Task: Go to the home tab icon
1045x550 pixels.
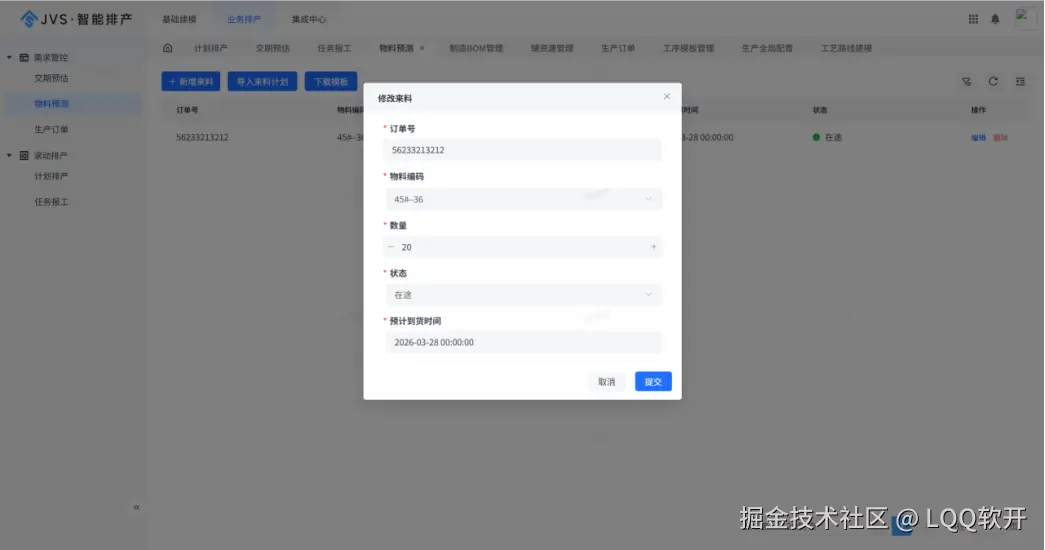Action: point(168,48)
